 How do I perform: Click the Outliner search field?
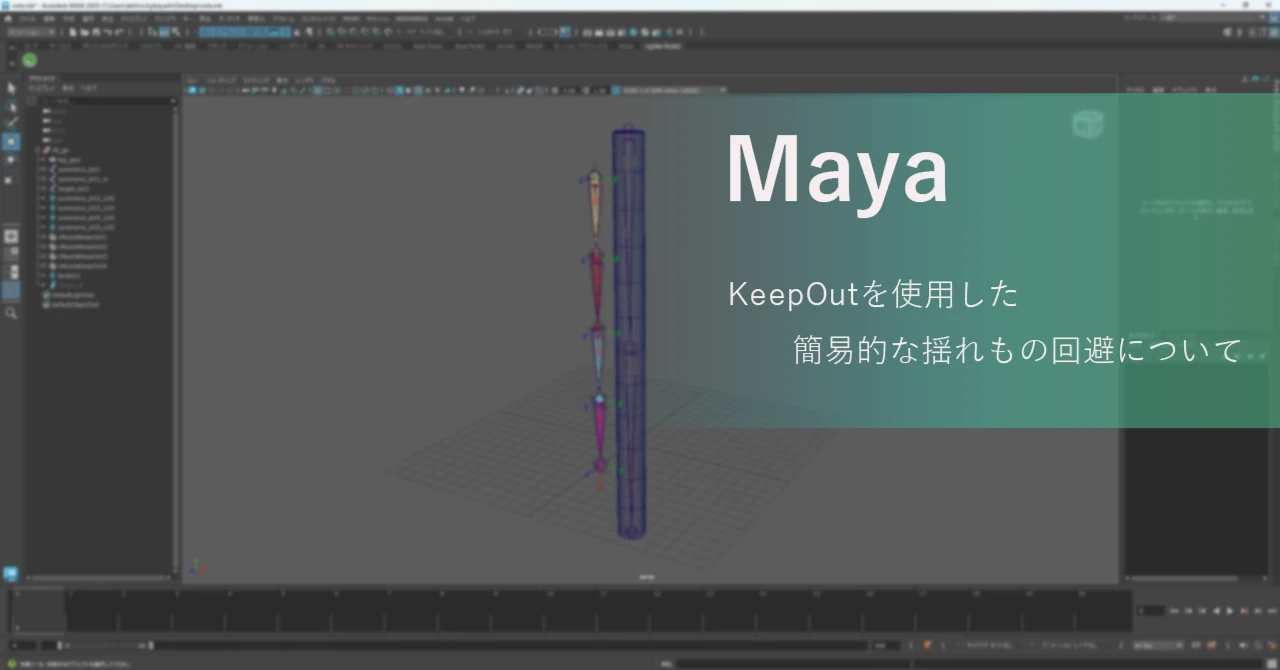coord(110,101)
